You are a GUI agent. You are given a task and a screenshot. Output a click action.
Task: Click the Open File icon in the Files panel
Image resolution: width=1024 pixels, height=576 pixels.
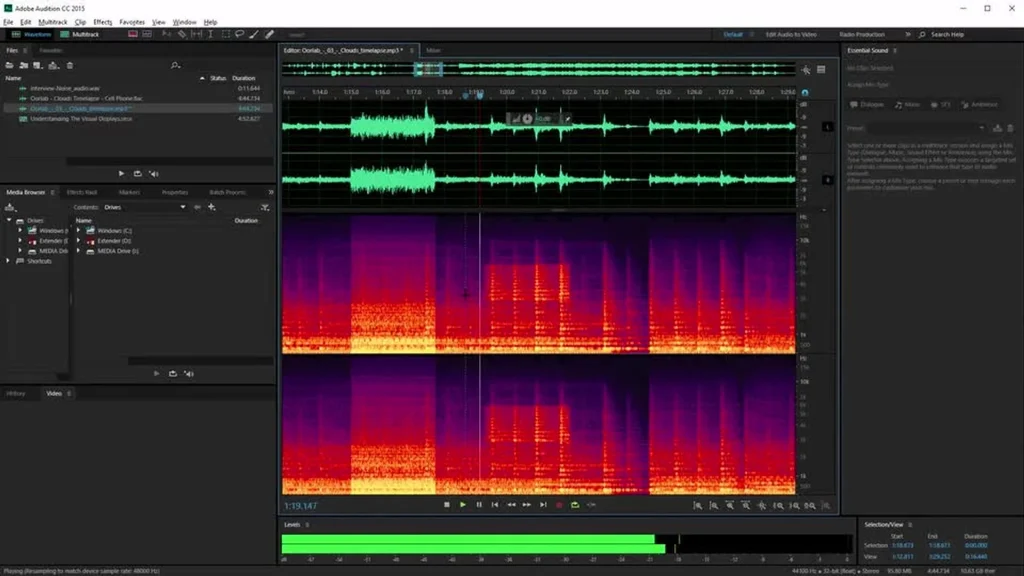[x=9, y=65]
